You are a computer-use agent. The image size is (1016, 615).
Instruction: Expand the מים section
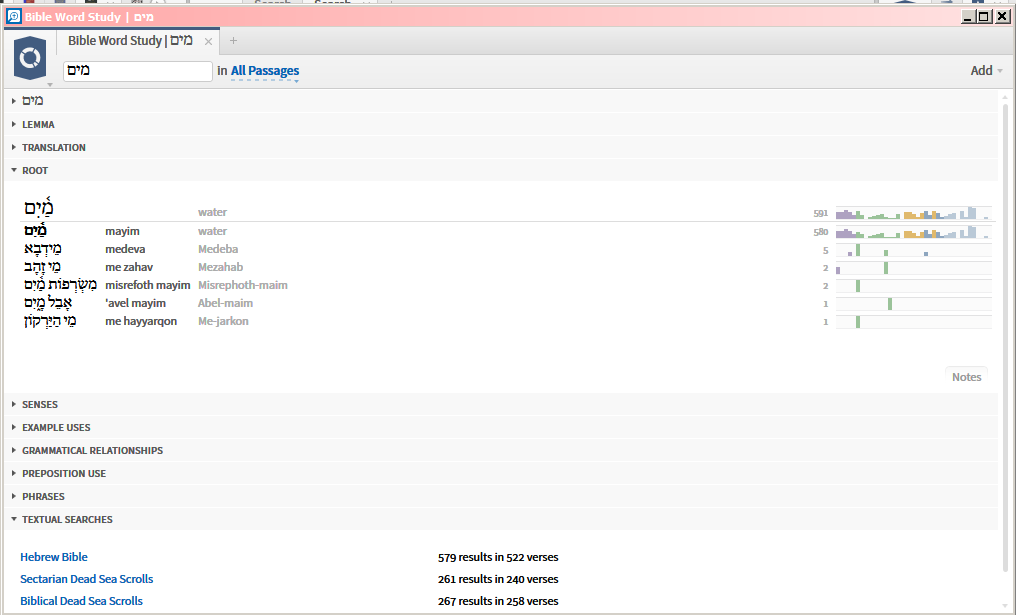14,101
